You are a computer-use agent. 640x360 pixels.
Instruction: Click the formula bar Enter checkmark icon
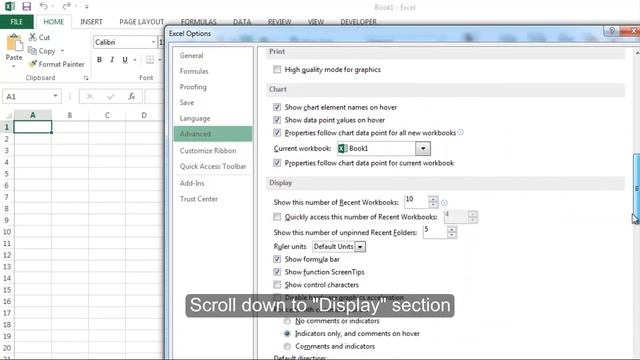[111, 96]
